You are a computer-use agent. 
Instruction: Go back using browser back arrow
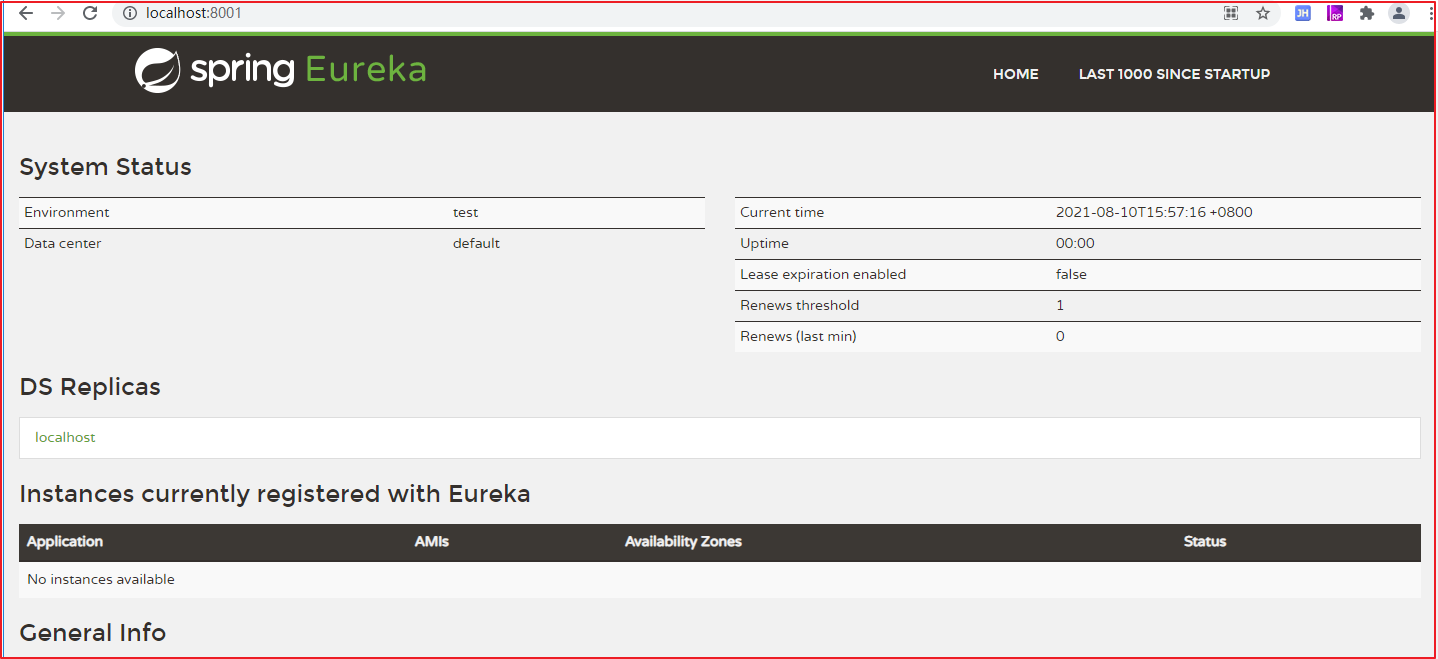26,13
